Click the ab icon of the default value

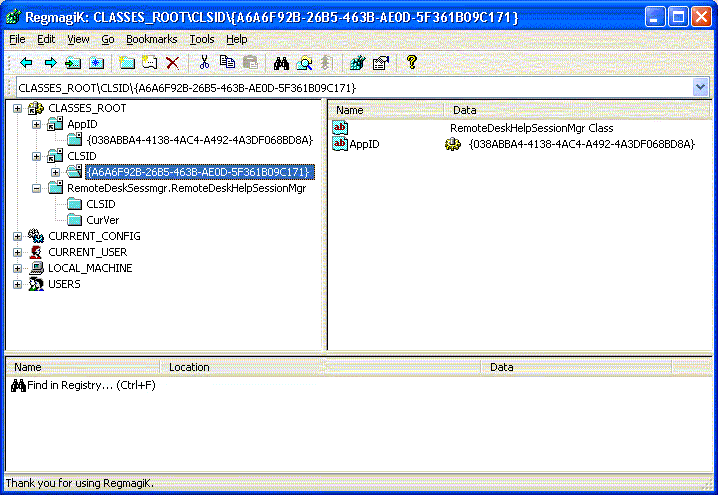point(340,128)
